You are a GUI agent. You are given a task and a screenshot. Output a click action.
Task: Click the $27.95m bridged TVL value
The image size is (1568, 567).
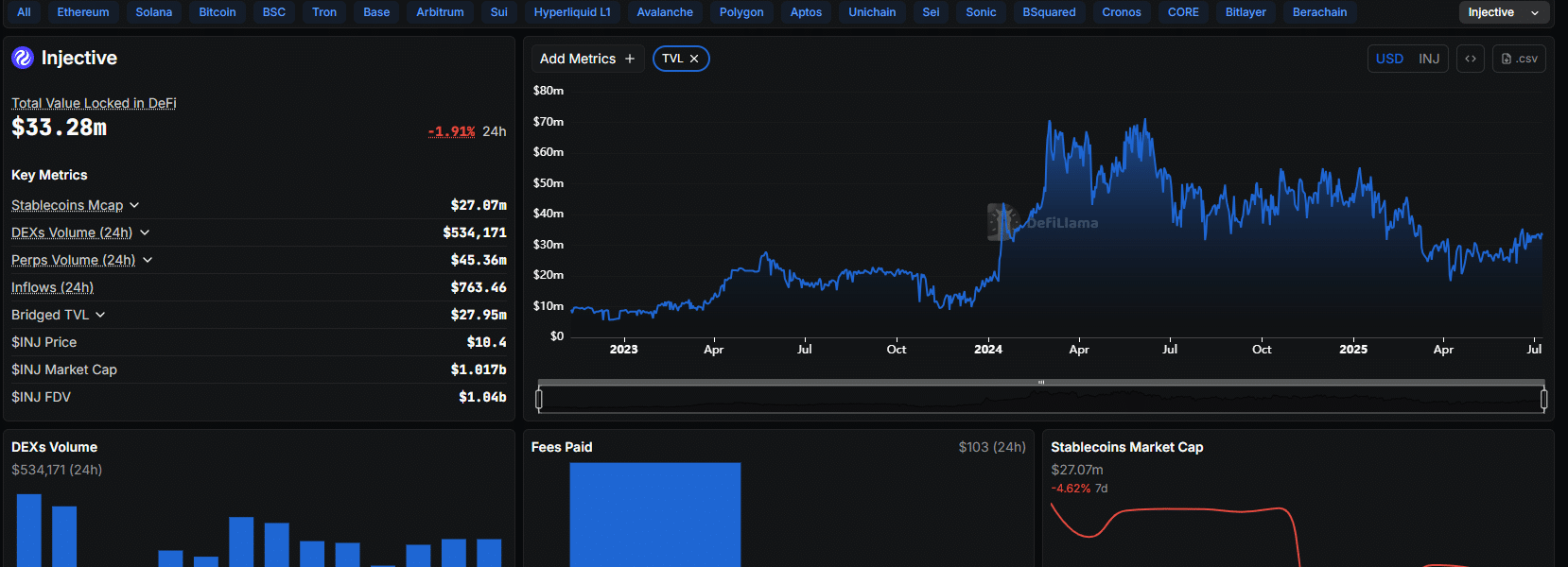[479, 315]
